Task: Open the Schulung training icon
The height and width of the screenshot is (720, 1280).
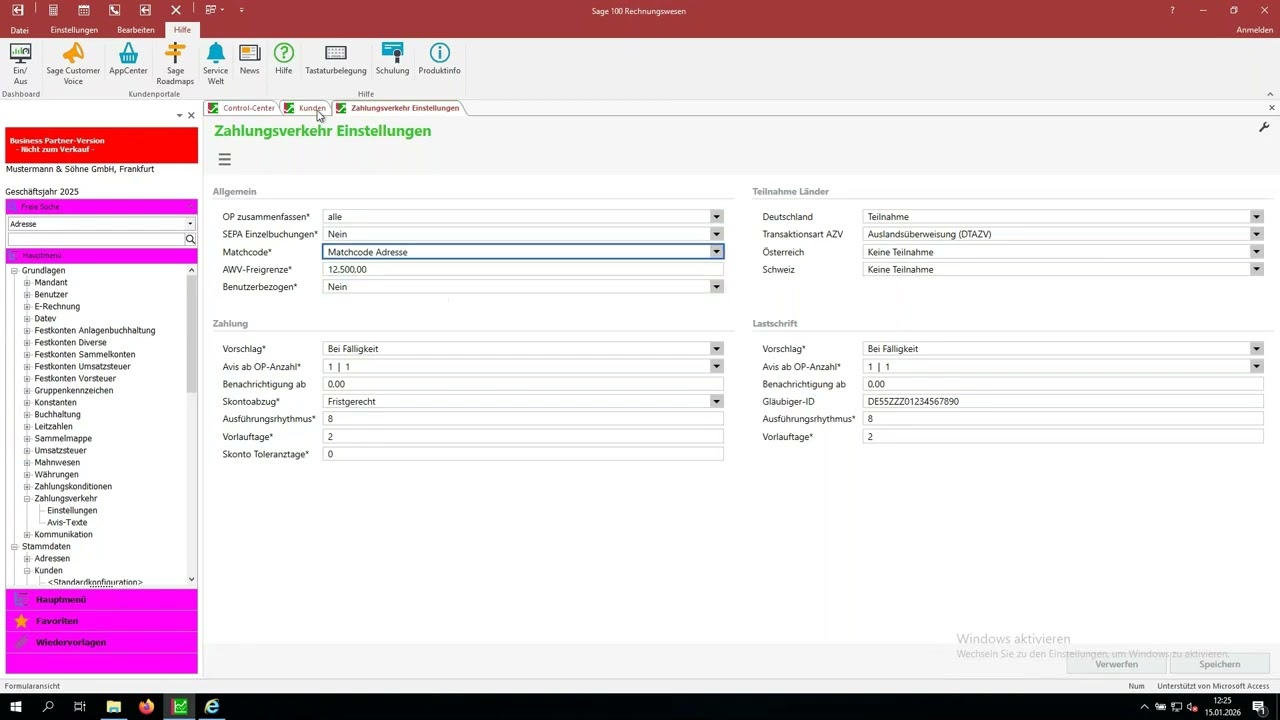Action: tap(392, 59)
